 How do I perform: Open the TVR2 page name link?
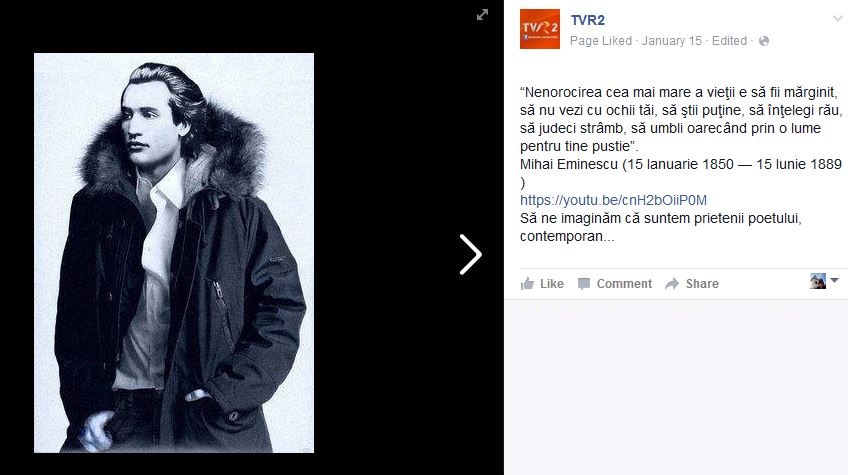click(587, 21)
